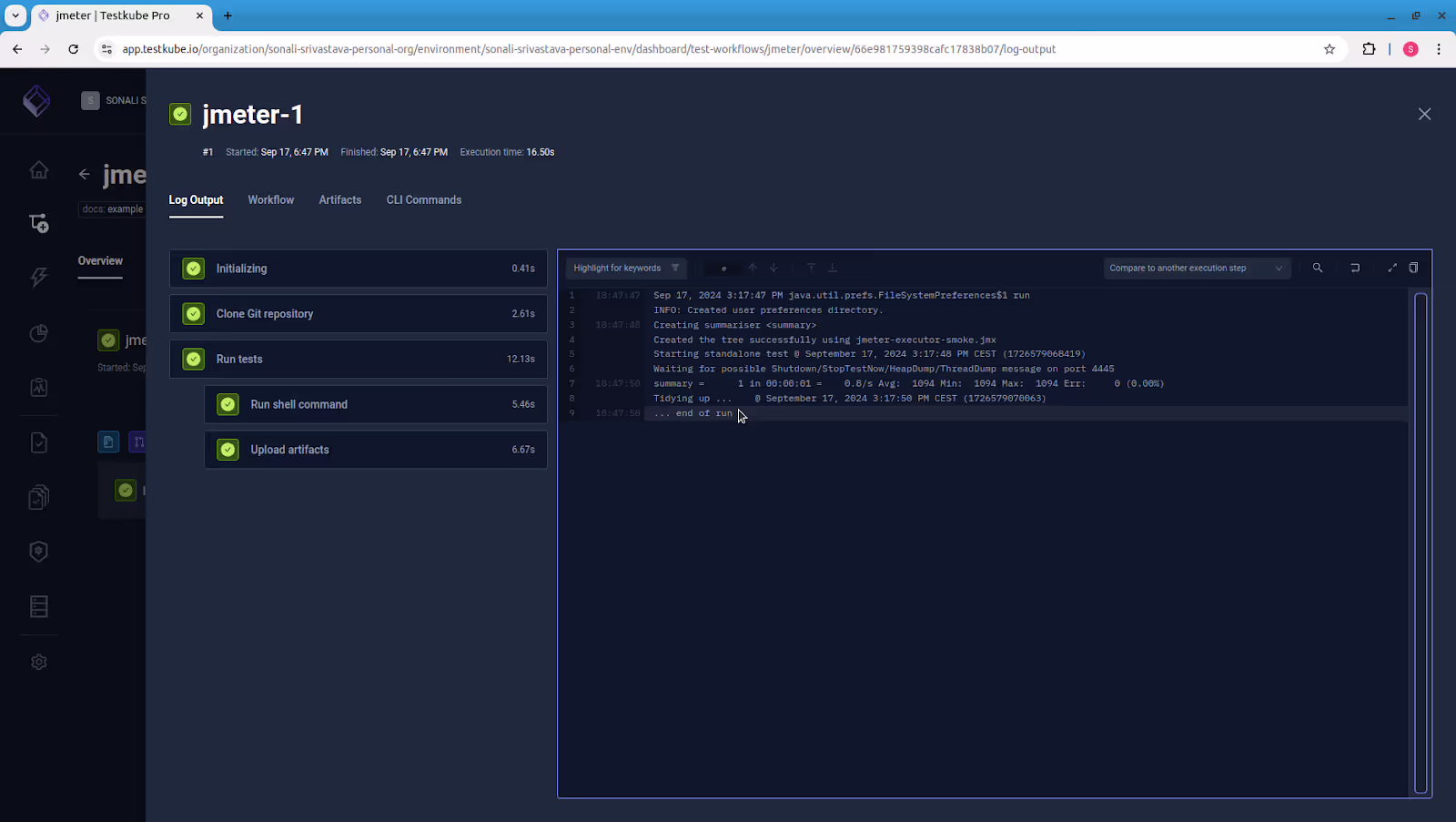Open a new browser tab
The width and height of the screenshot is (1456, 822).
tap(227, 15)
